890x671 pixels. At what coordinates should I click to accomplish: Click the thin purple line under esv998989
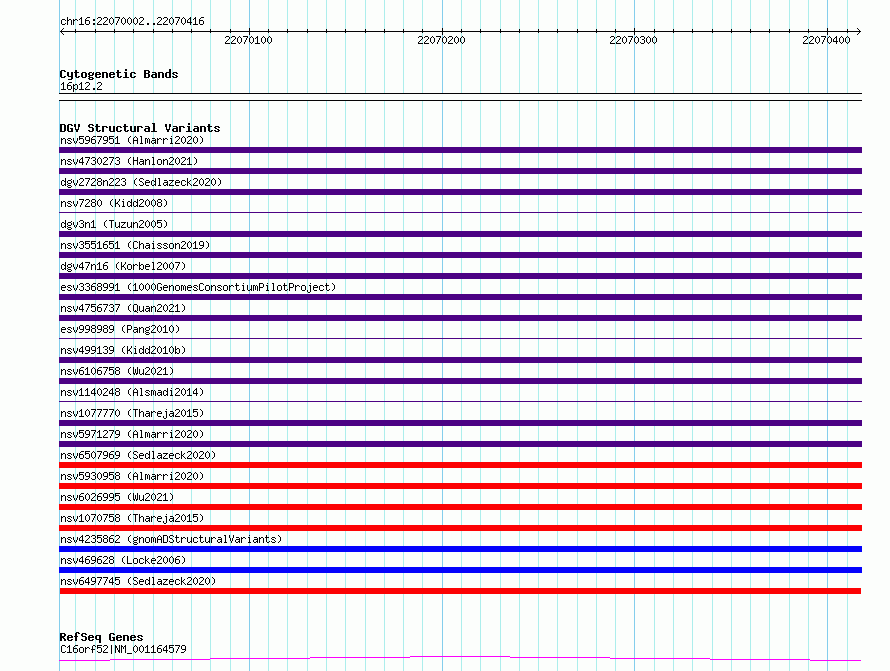(x=460, y=338)
